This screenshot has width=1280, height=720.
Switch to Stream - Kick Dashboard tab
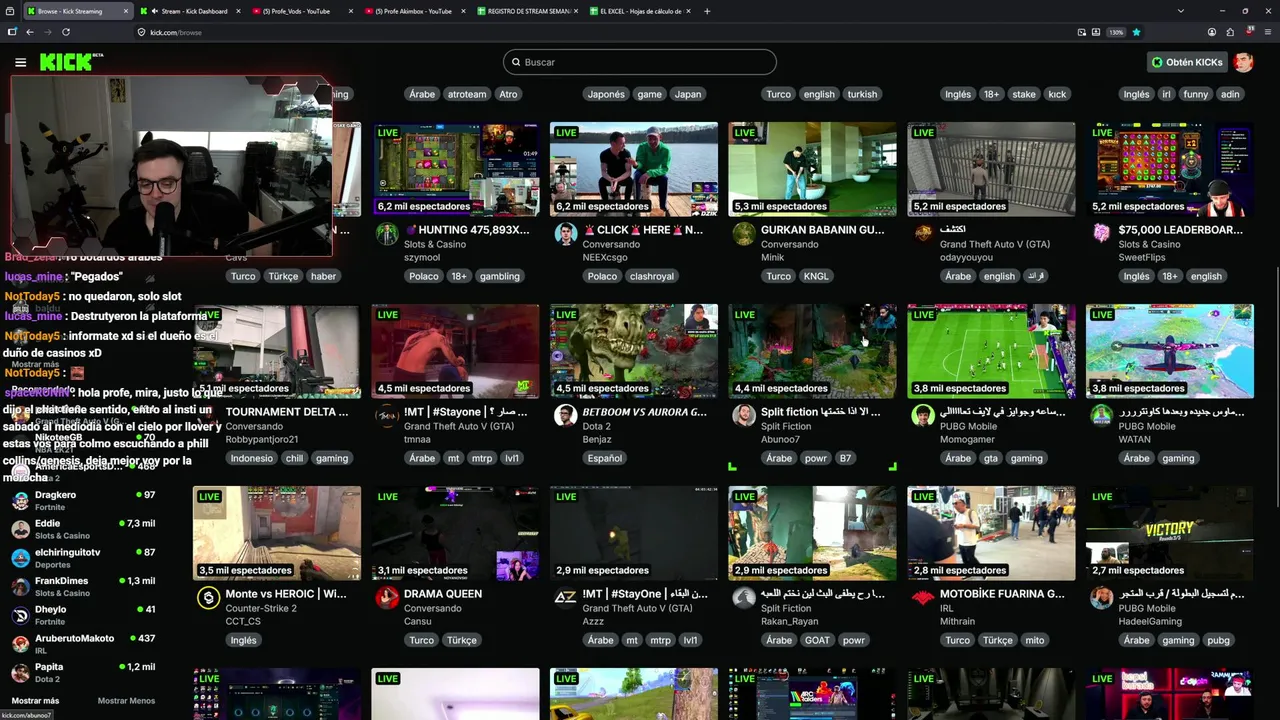[x=188, y=11]
